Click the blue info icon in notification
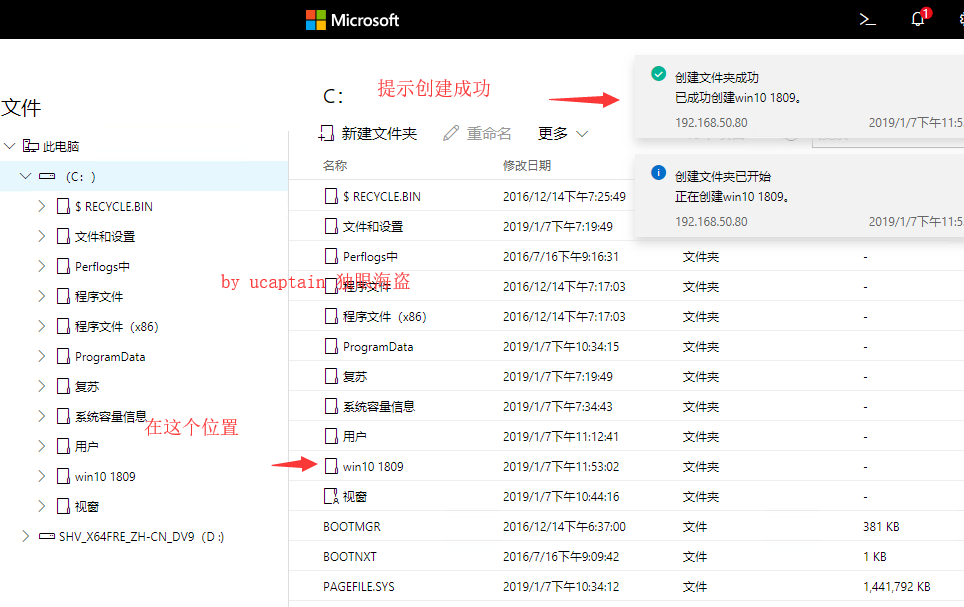This screenshot has width=964, height=607. click(x=658, y=173)
